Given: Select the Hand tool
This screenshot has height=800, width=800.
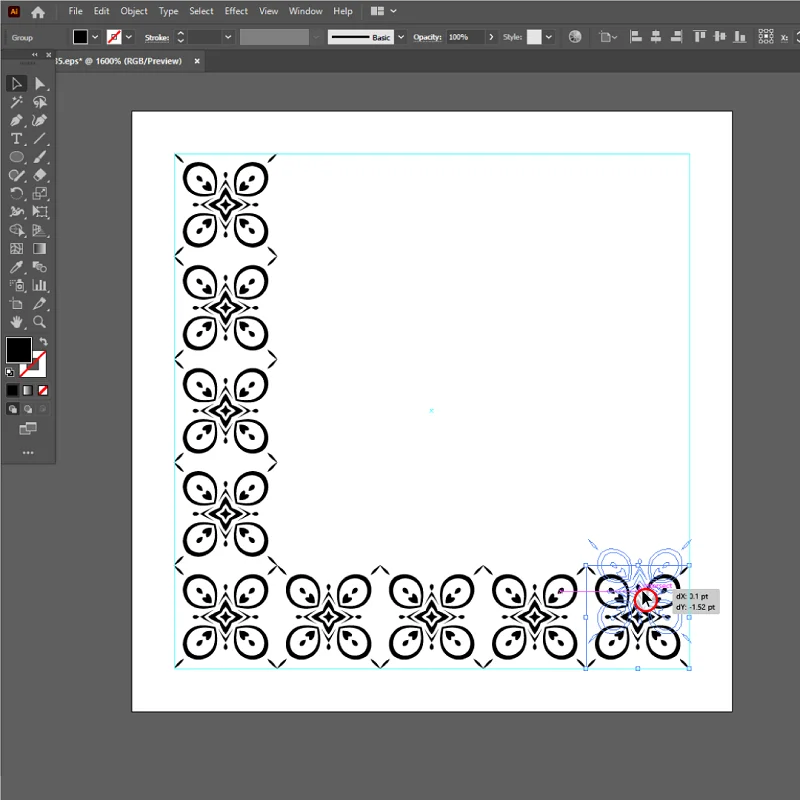Looking at the screenshot, I should [16, 322].
